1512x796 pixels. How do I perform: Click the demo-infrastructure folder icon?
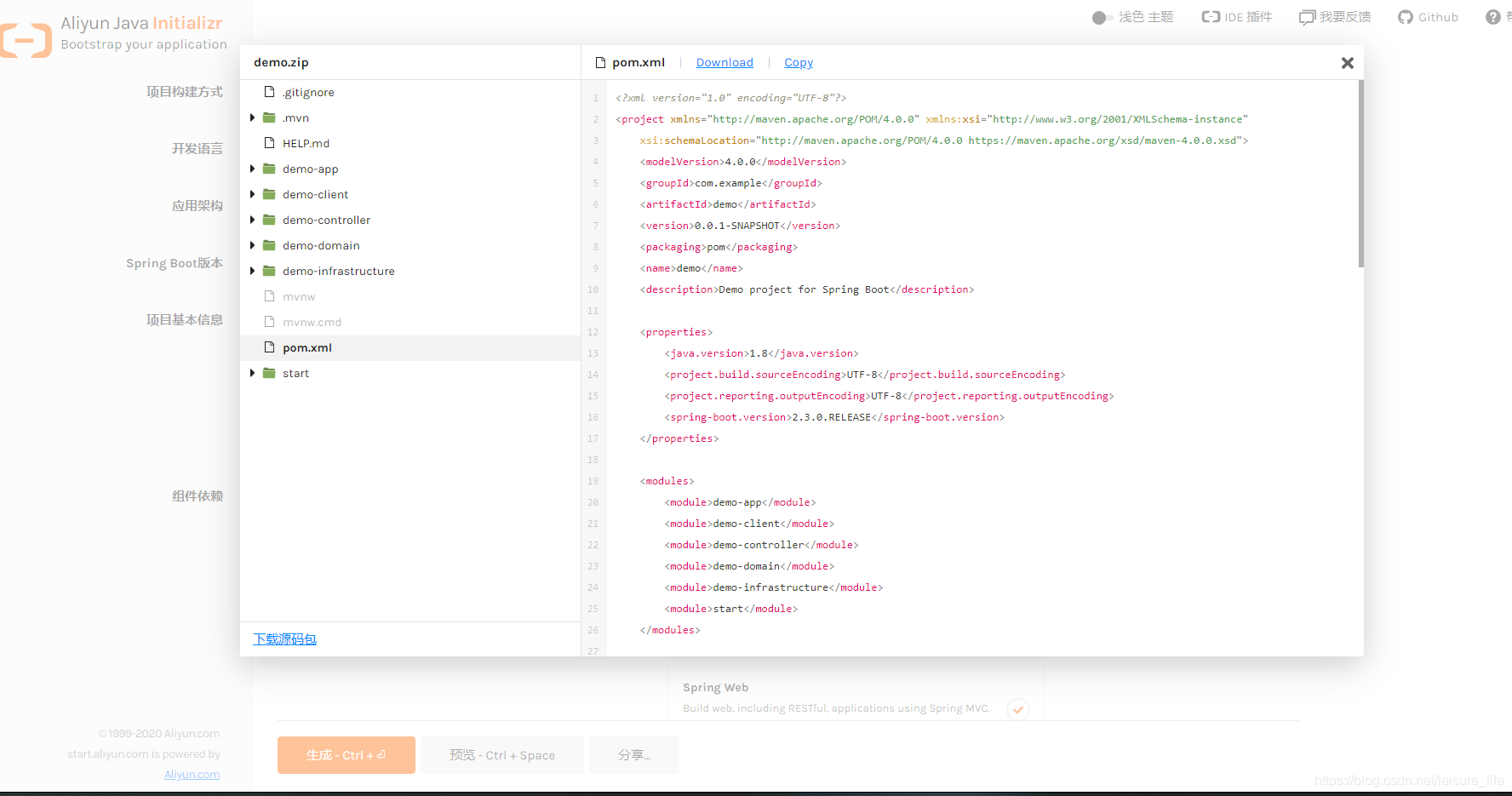click(x=269, y=271)
